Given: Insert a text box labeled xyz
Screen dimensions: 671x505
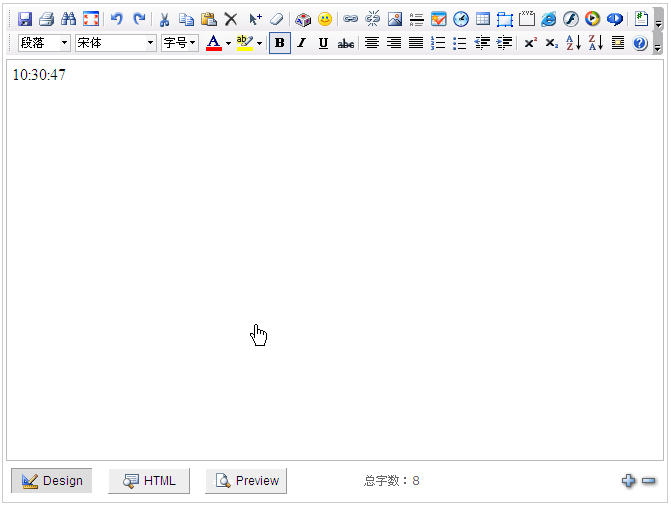Looking at the screenshot, I should pyautogui.click(x=527, y=19).
